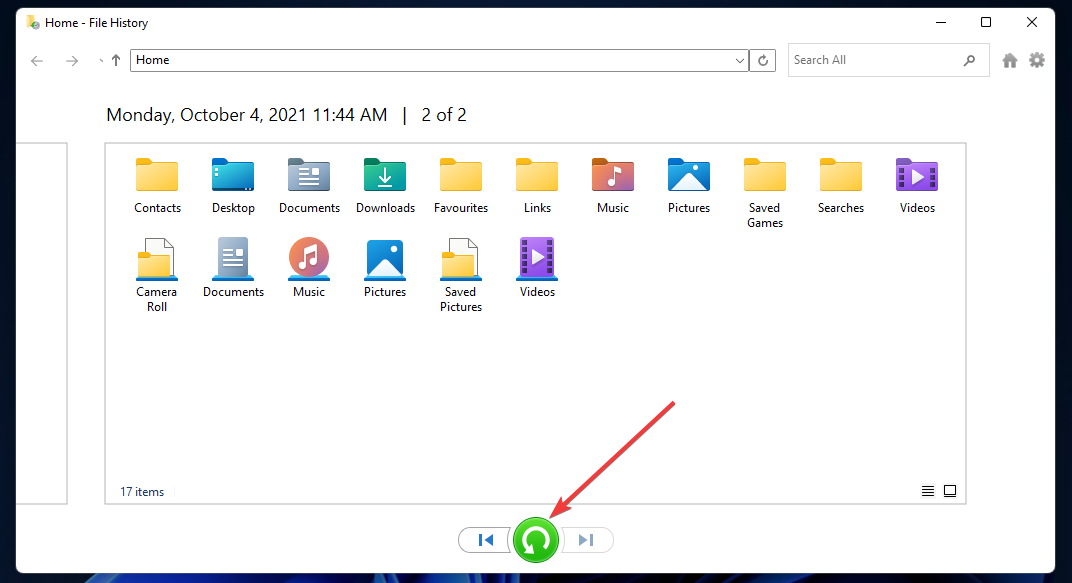1072x583 pixels.
Task: Expand the address bar dropdown
Action: pyautogui.click(x=740, y=60)
